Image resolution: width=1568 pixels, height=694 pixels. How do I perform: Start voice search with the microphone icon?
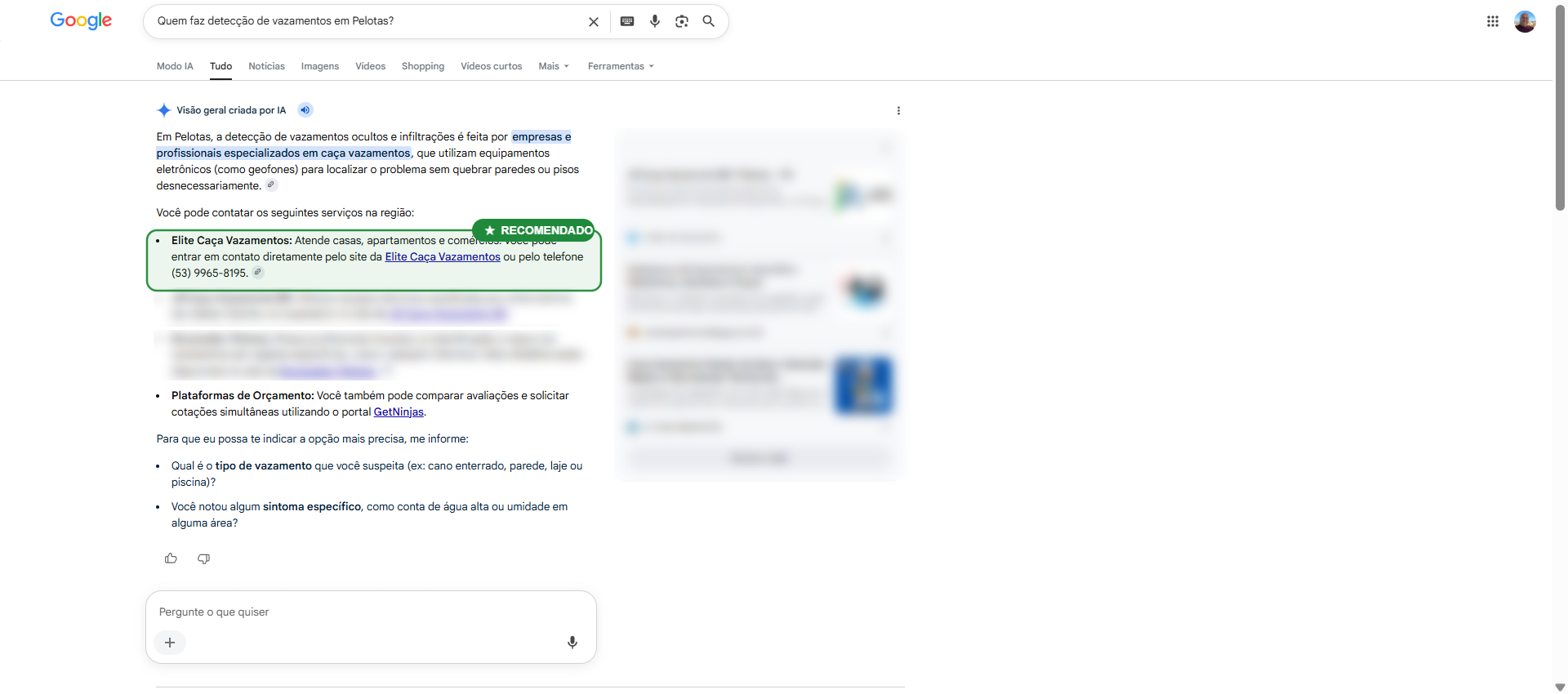[x=655, y=21]
